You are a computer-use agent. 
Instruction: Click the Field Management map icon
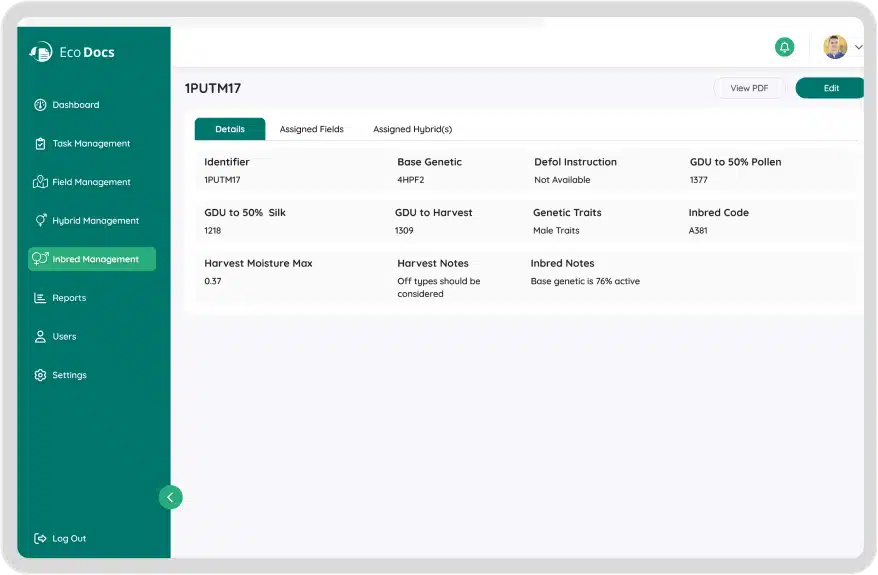(x=40, y=182)
